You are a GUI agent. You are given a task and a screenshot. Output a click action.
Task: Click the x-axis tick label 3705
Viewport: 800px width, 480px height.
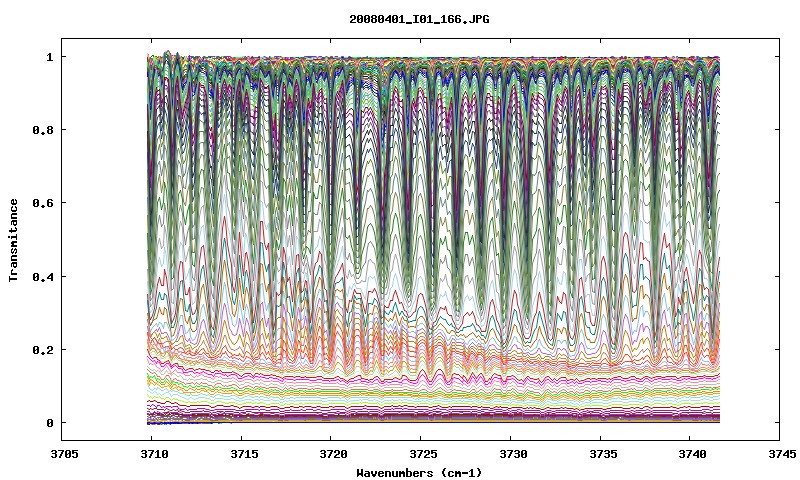[x=64, y=454]
